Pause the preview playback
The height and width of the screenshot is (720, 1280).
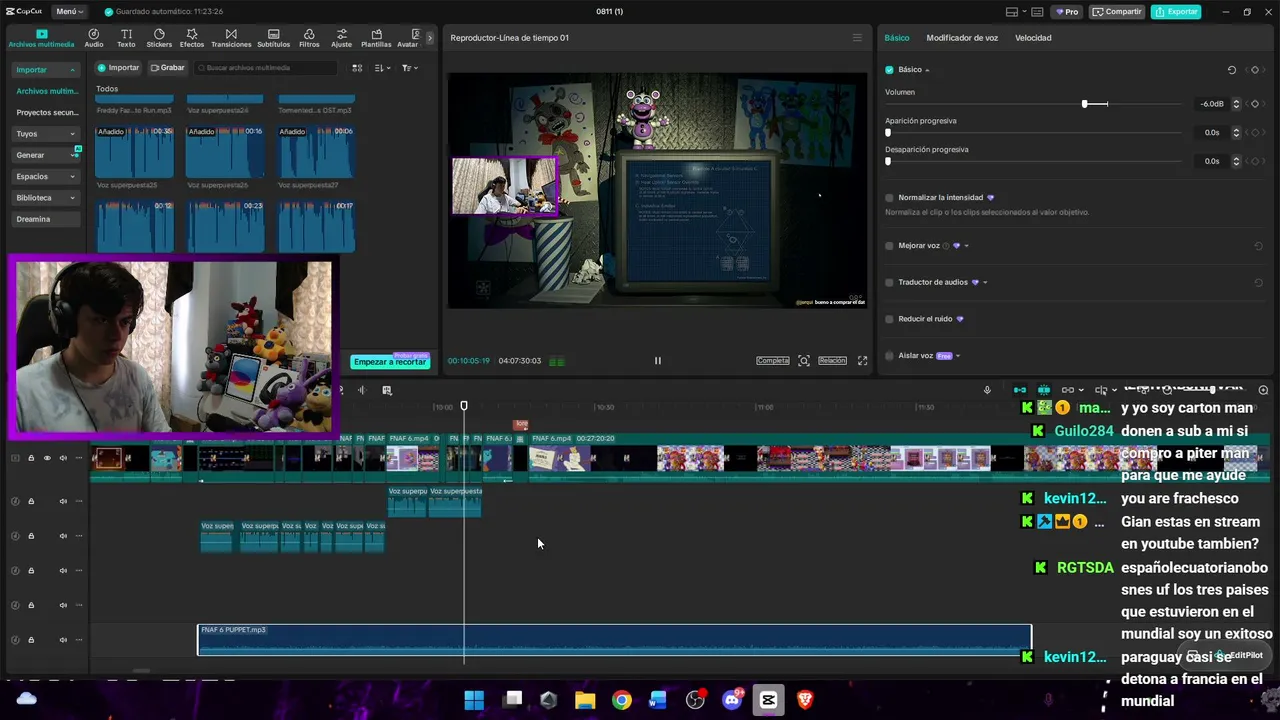[657, 361]
